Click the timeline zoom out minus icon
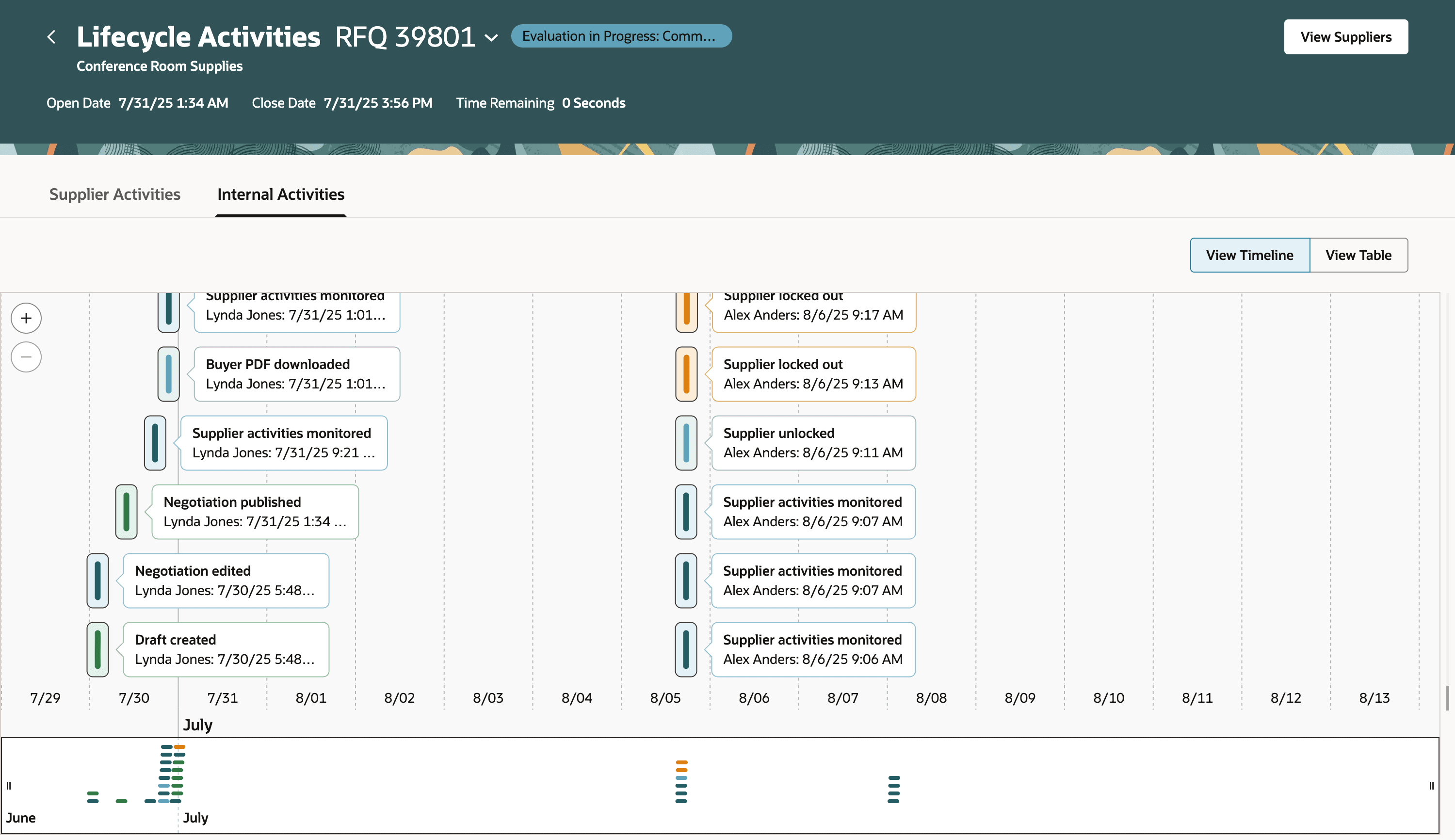Image resolution: width=1455 pixels, height=840 pixels. point(26,356)
